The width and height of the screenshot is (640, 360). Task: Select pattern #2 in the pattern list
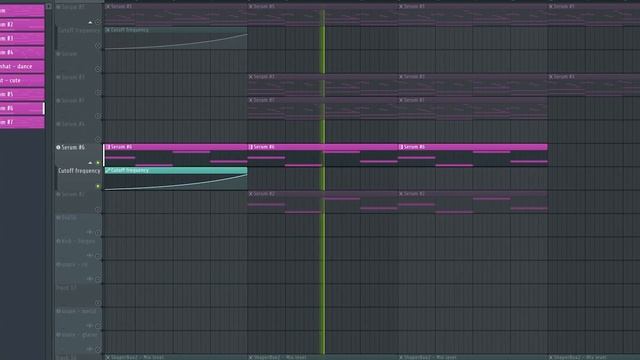[x=22, y=24]
